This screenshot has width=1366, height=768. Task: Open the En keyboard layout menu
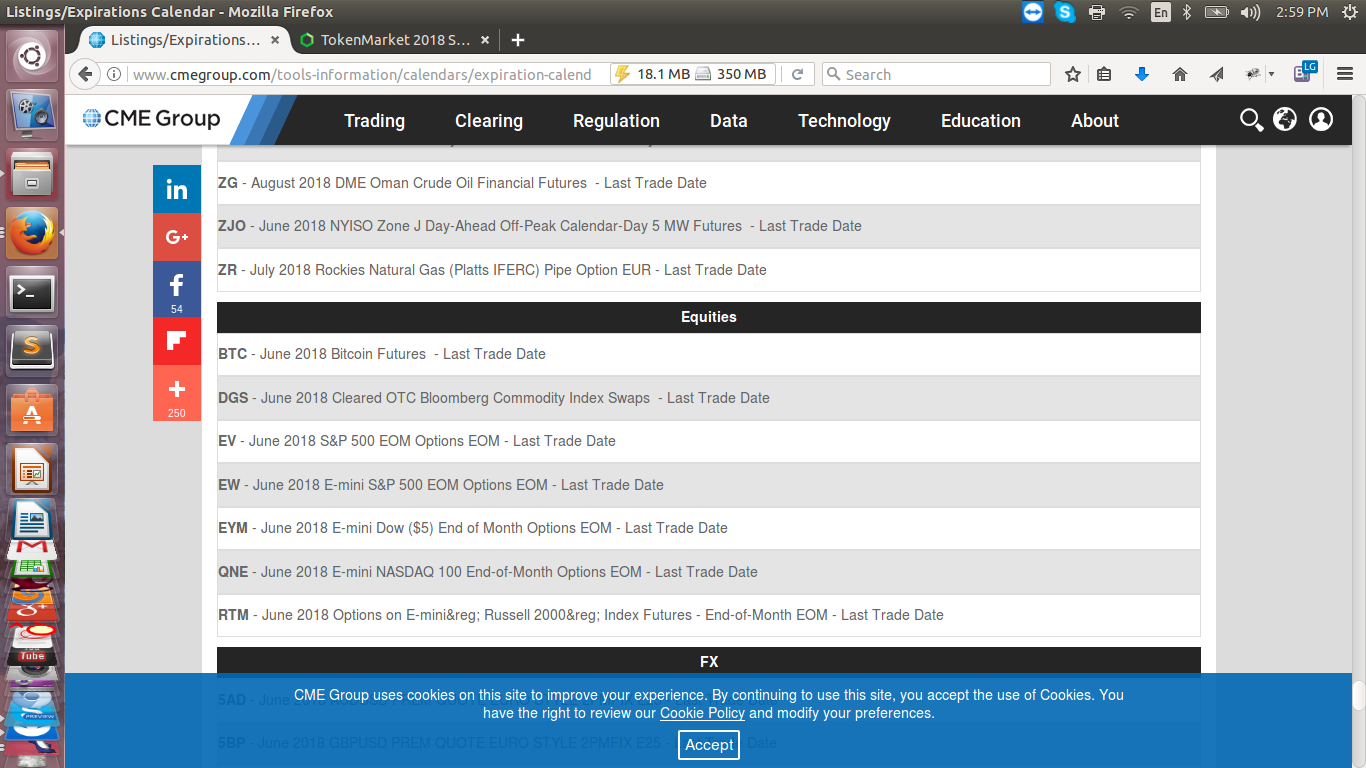pyautogui.click(x=1160, y=12)
